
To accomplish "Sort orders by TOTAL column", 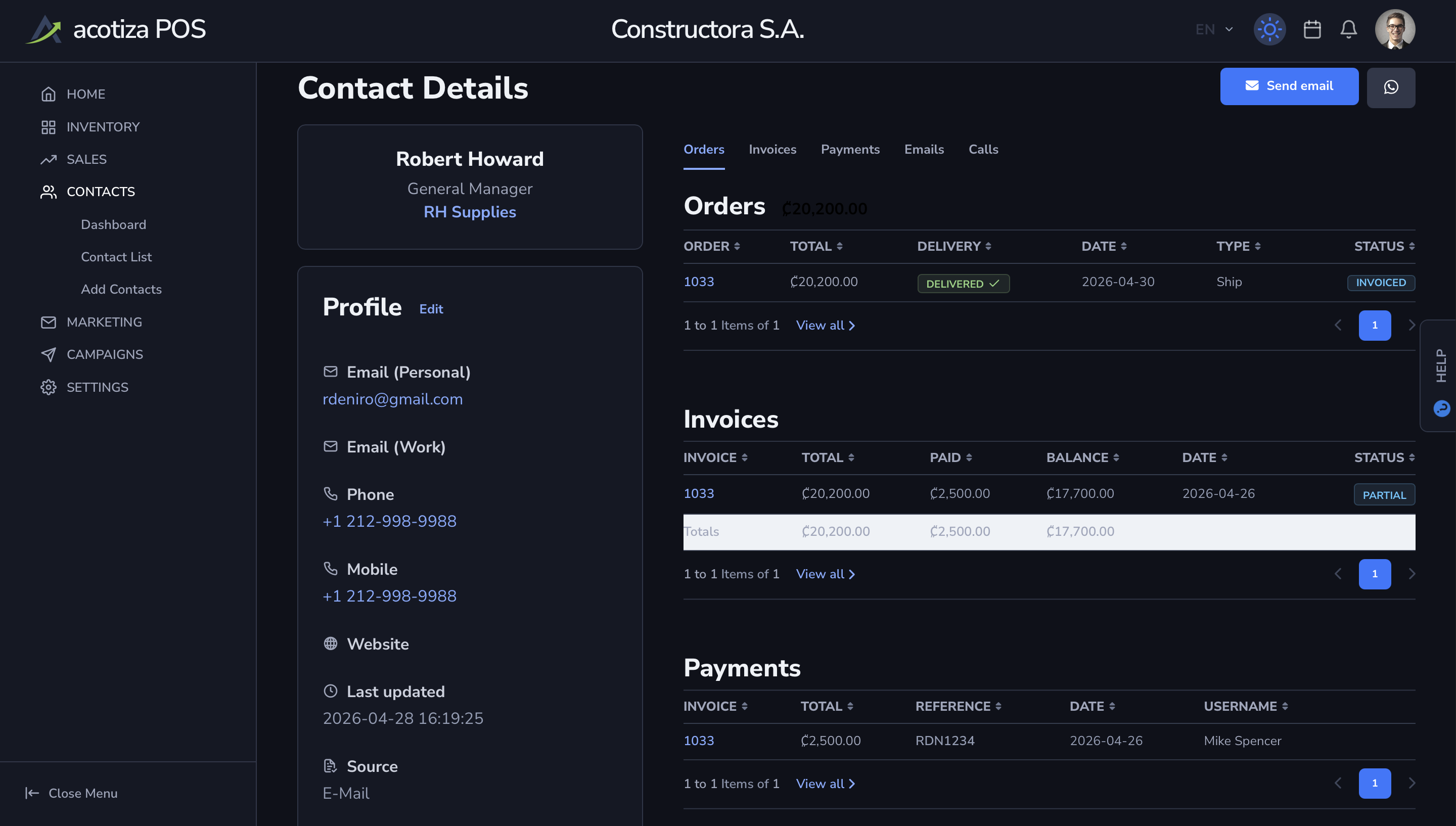I will tap(816, 246).
